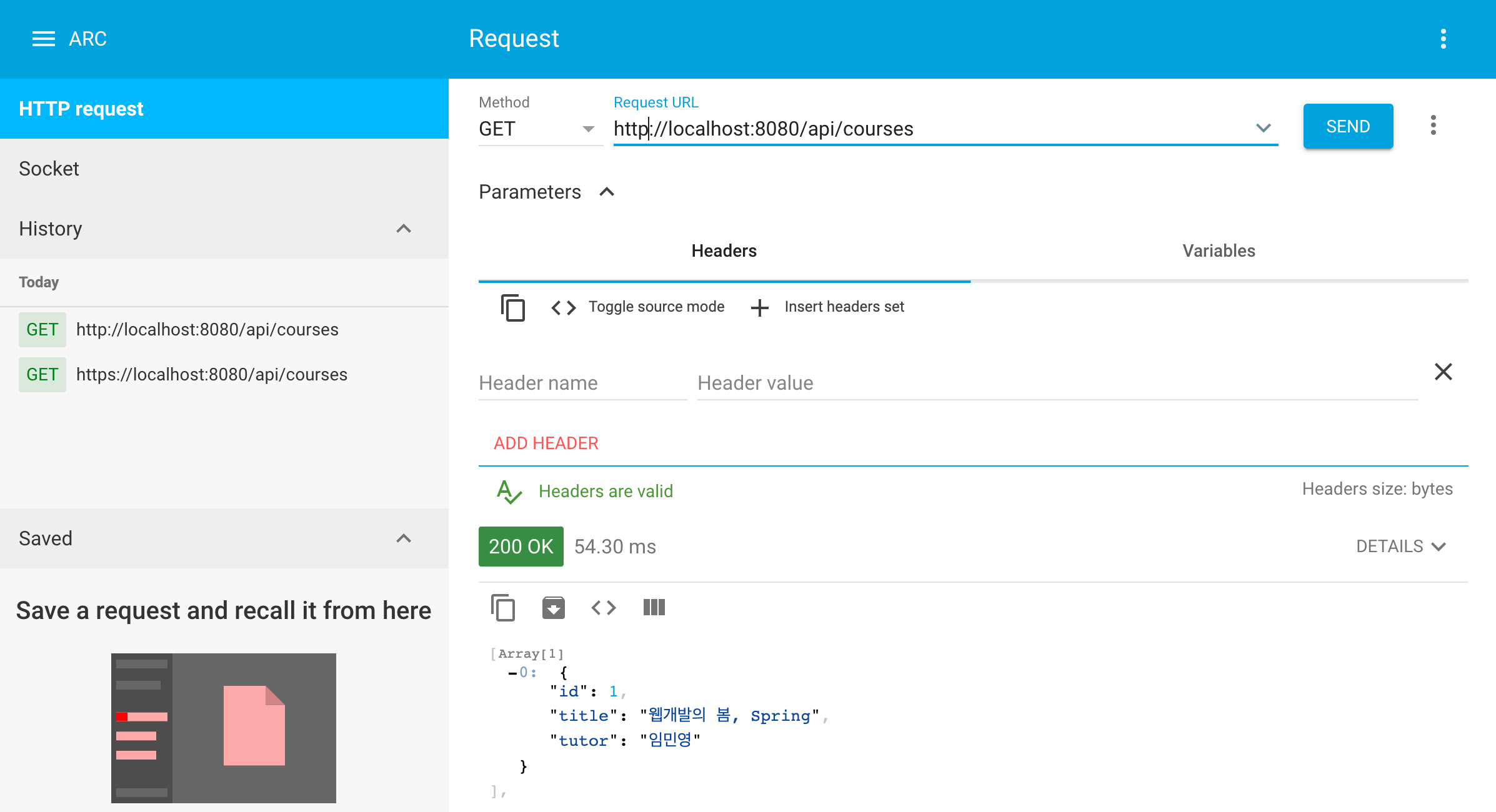The height and width of the screenshot is (812, 1496).
Task: Collapse the History section
Action: point(404,229)
